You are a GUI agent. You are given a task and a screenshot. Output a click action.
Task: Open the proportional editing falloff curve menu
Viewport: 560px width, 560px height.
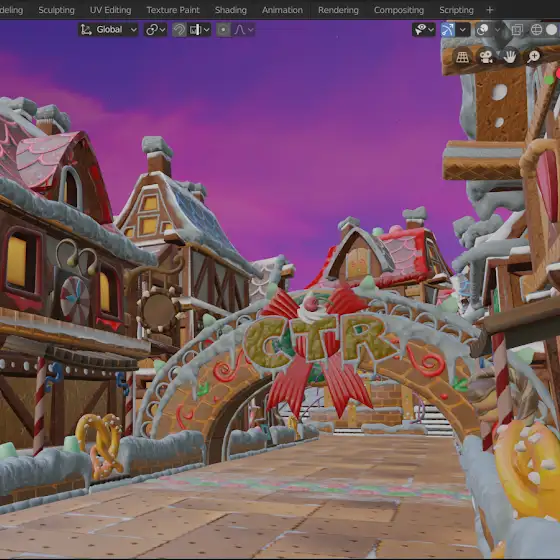[243, 30]
